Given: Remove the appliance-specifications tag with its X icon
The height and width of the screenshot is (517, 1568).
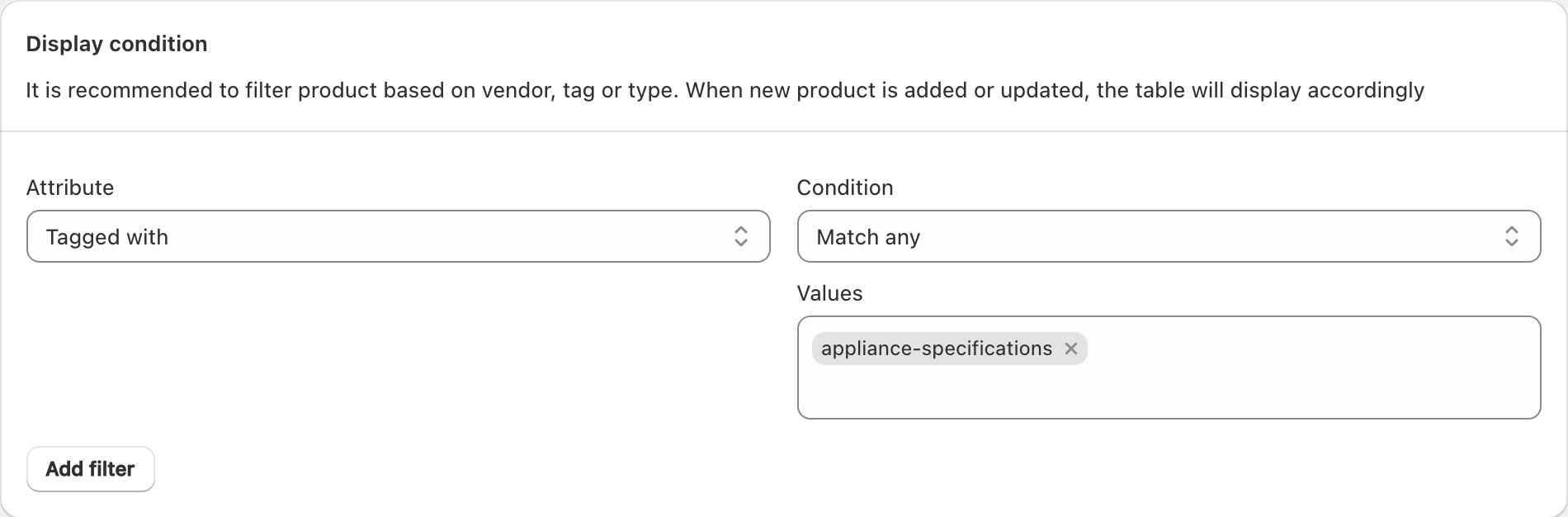Looking at the screenshot, I should 1071,349.
